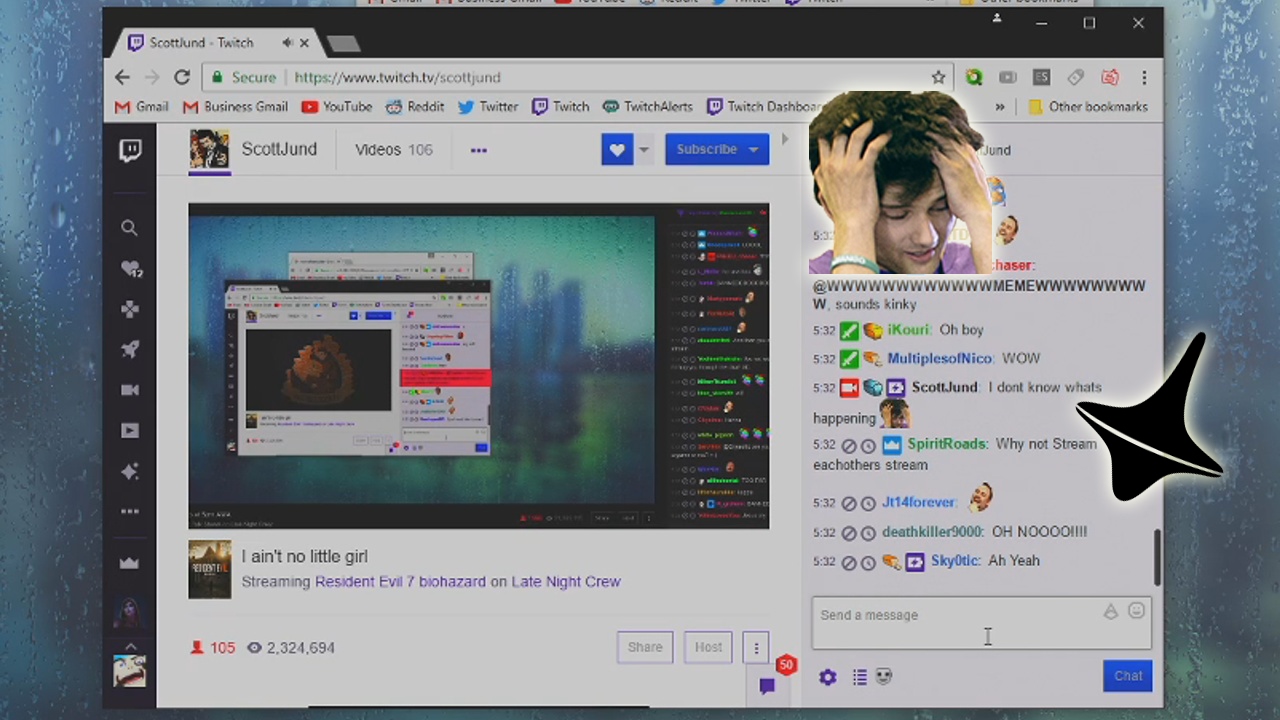Switch to the Videos 106 tab
This screenshot has height=720, width=1280.
pyautogui.click(x=394, y=149)
